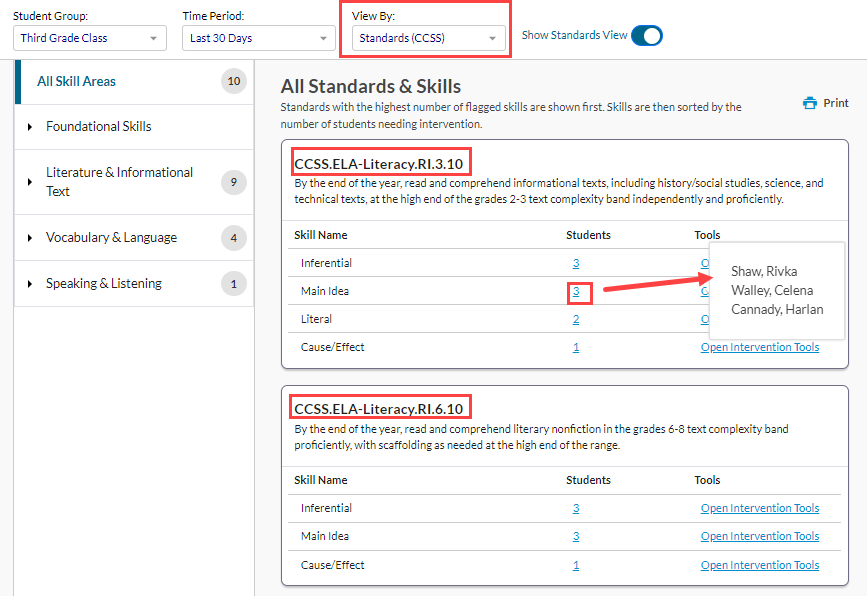Click the Print text link
Screen dimensions: 867x596
click(835, 103)
